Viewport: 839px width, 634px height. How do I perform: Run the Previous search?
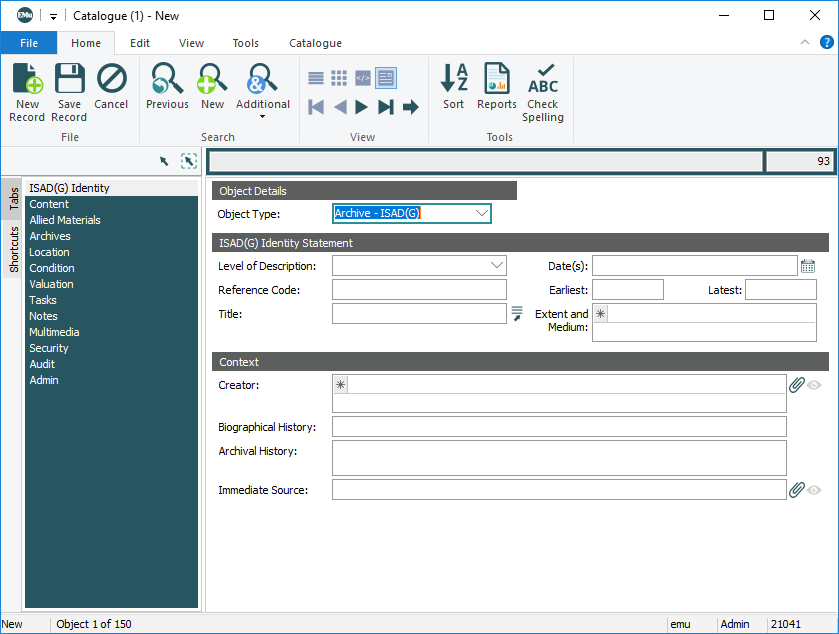coord(167,80)
